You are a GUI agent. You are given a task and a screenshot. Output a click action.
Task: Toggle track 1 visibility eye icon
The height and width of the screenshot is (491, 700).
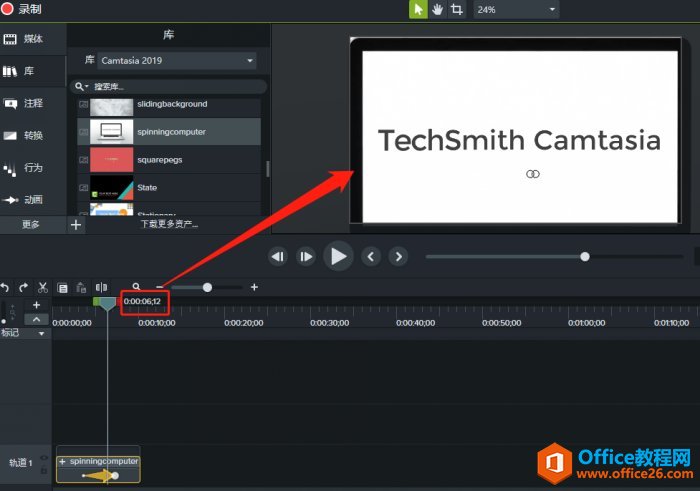click(x=44, y=458)
